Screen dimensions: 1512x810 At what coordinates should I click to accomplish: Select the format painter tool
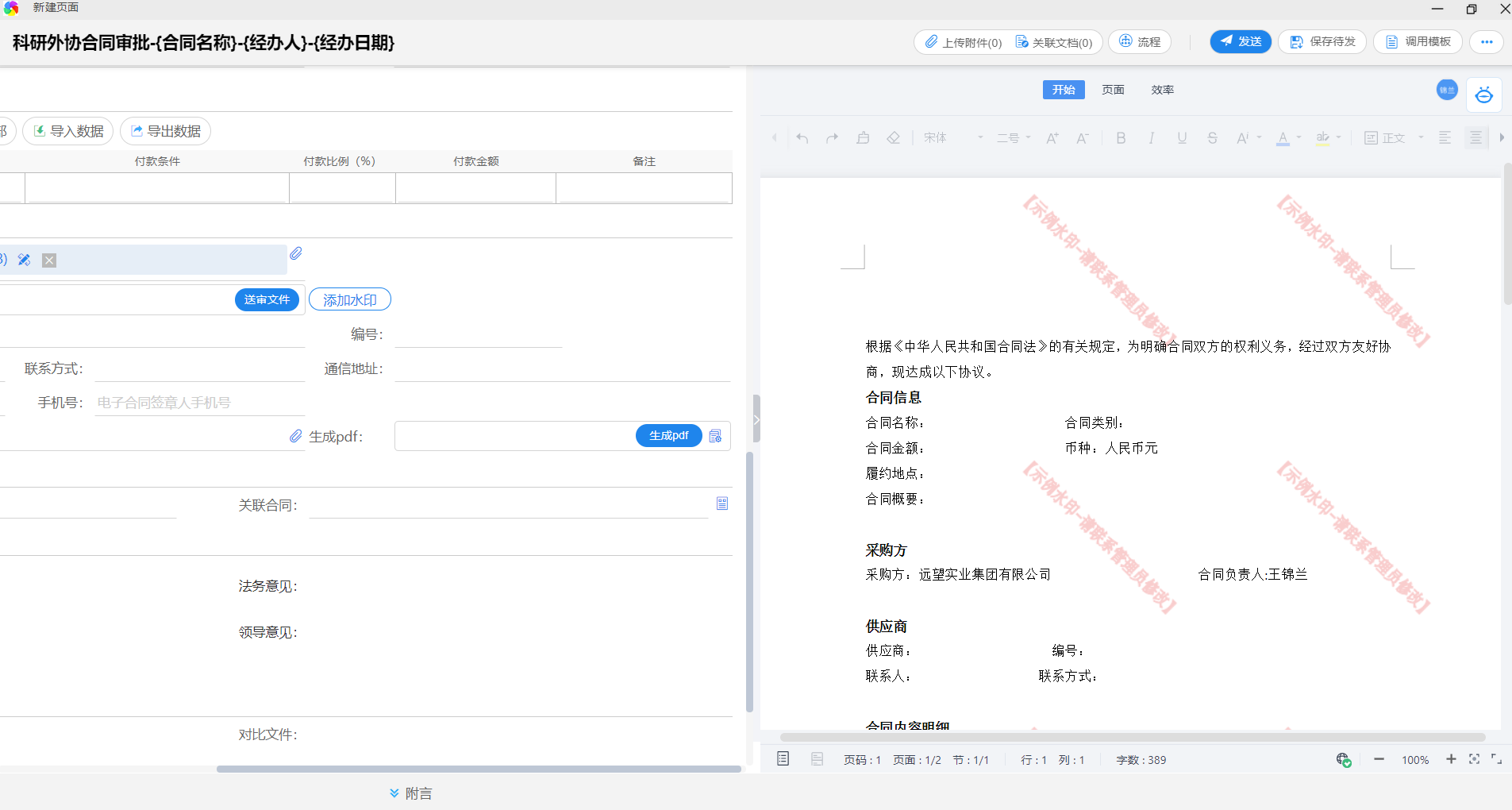tap(863, 138)
